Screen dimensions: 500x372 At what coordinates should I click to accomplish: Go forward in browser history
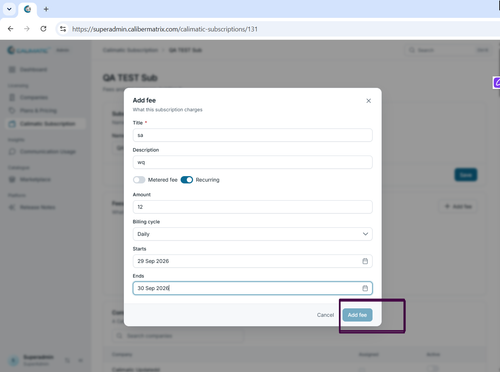tap(27, 29)
